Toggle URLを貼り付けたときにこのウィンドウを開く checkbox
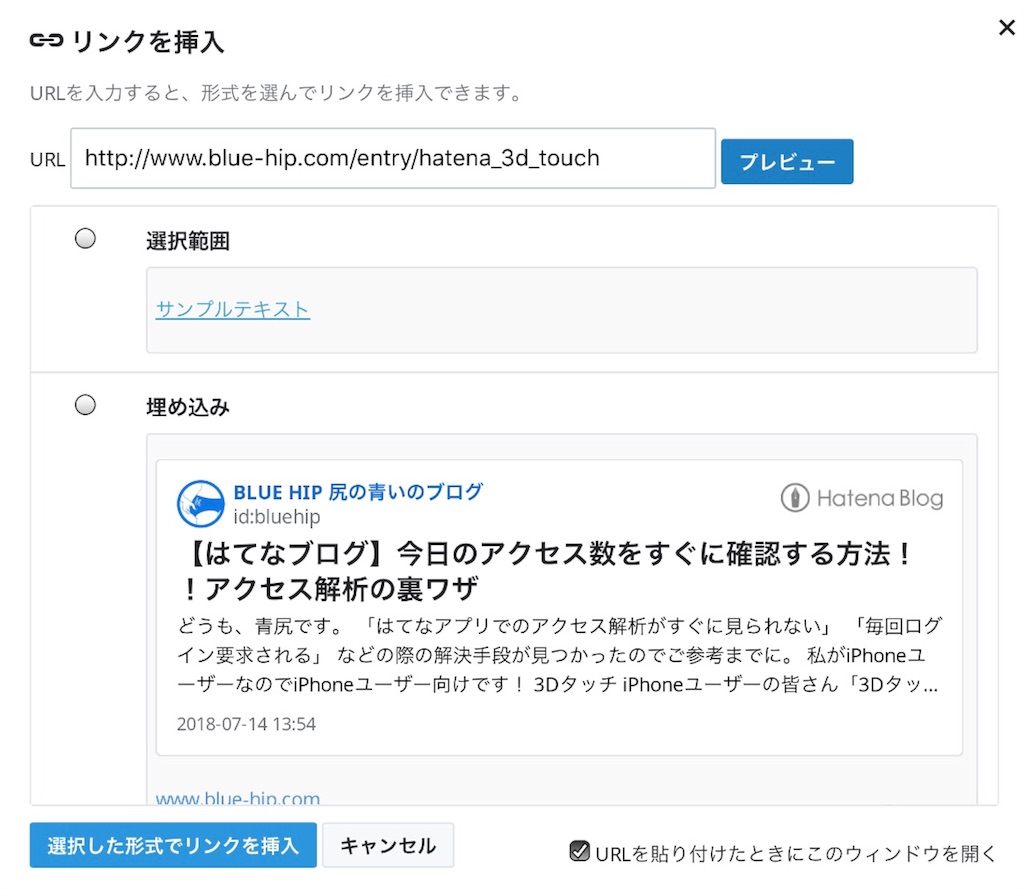 [x=579, y=851]
